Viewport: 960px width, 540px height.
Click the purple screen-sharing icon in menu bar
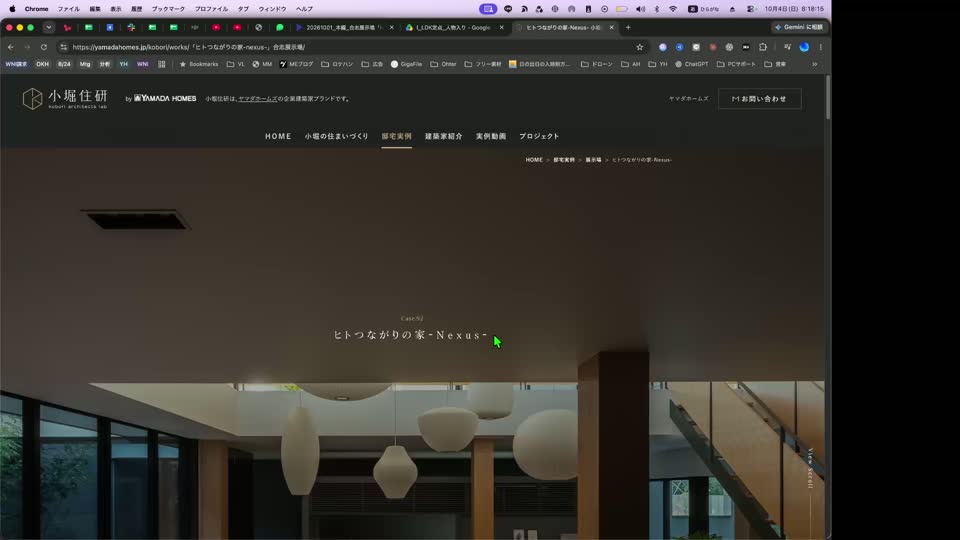(x=488, y=9)
